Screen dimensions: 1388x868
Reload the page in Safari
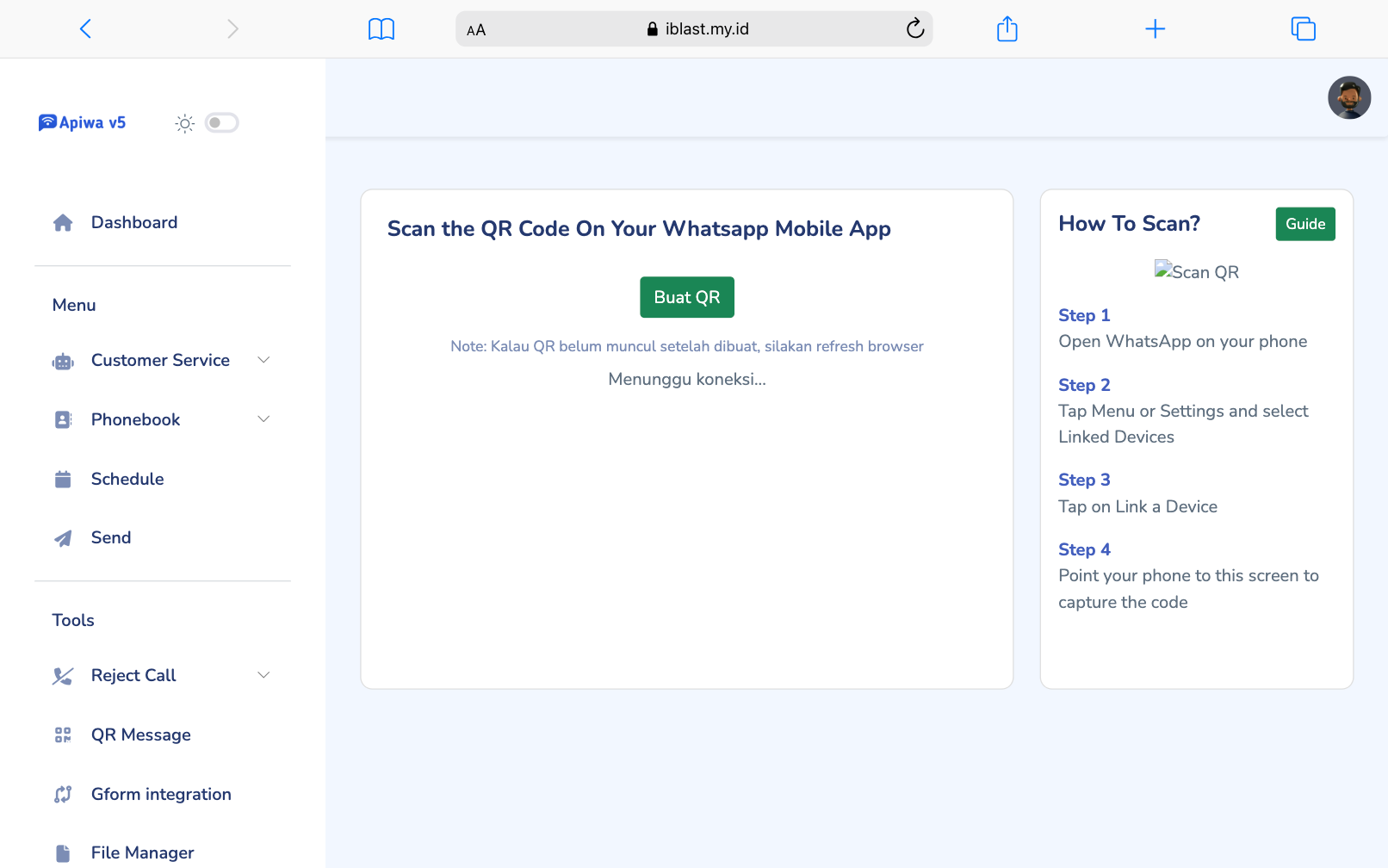coord(914,29)
